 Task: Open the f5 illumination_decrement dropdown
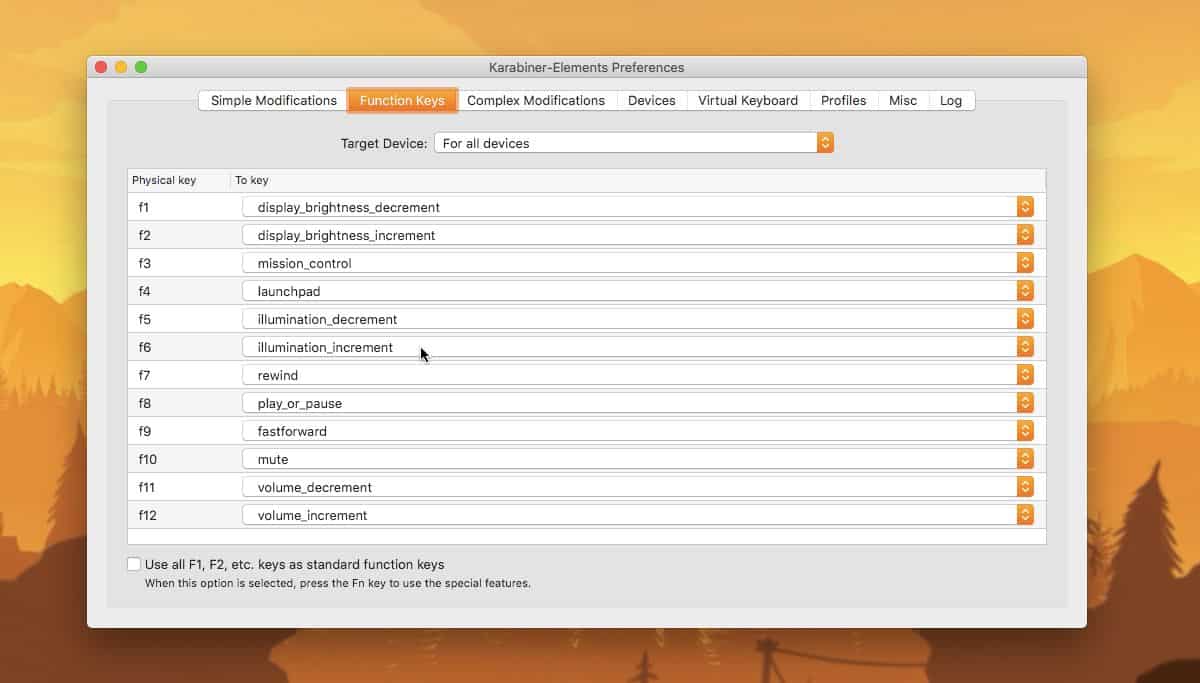tap(1025, 319)
